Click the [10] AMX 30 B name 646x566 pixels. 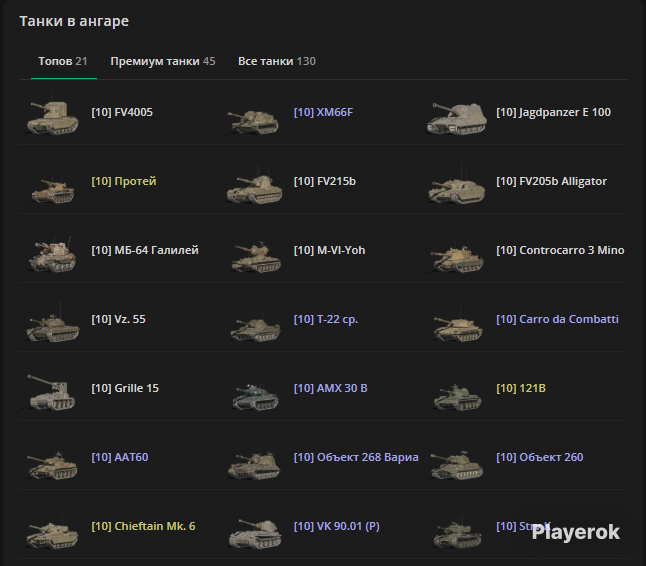(330, 388)
